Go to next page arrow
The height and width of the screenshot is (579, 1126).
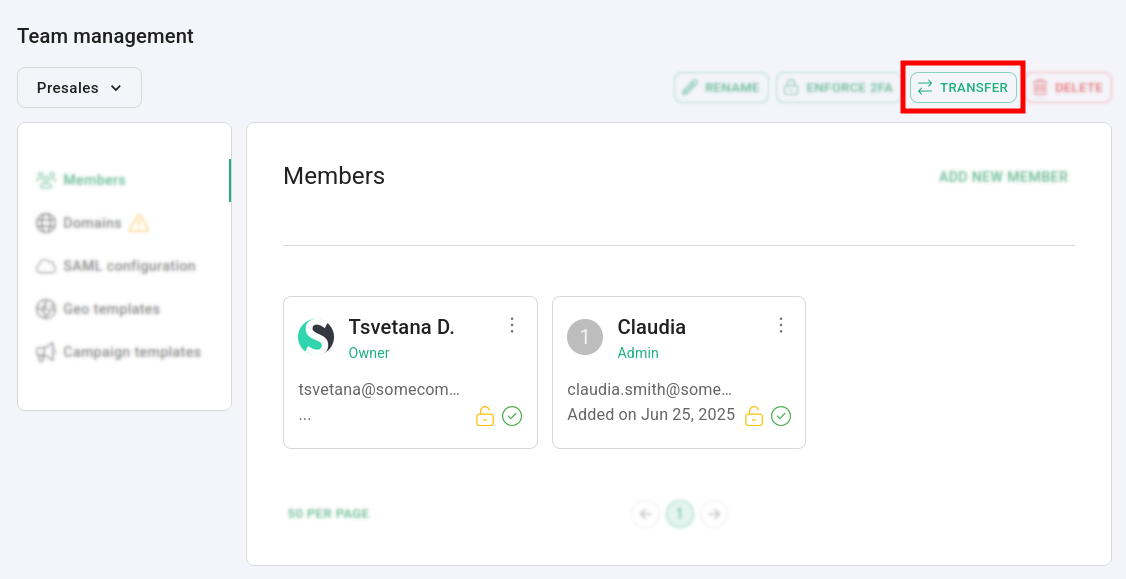pos(713,514)
